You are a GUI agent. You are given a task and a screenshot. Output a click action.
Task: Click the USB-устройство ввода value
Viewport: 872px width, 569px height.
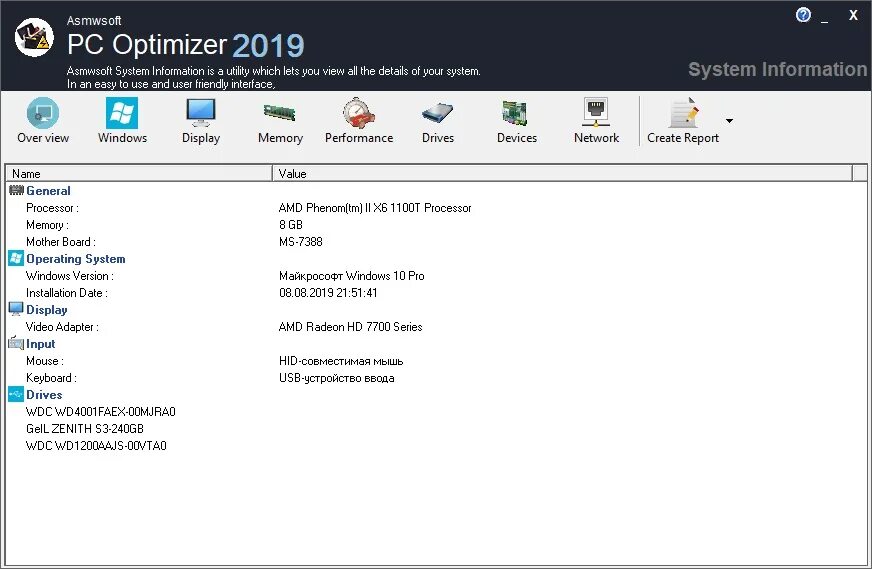coord(336,378)
